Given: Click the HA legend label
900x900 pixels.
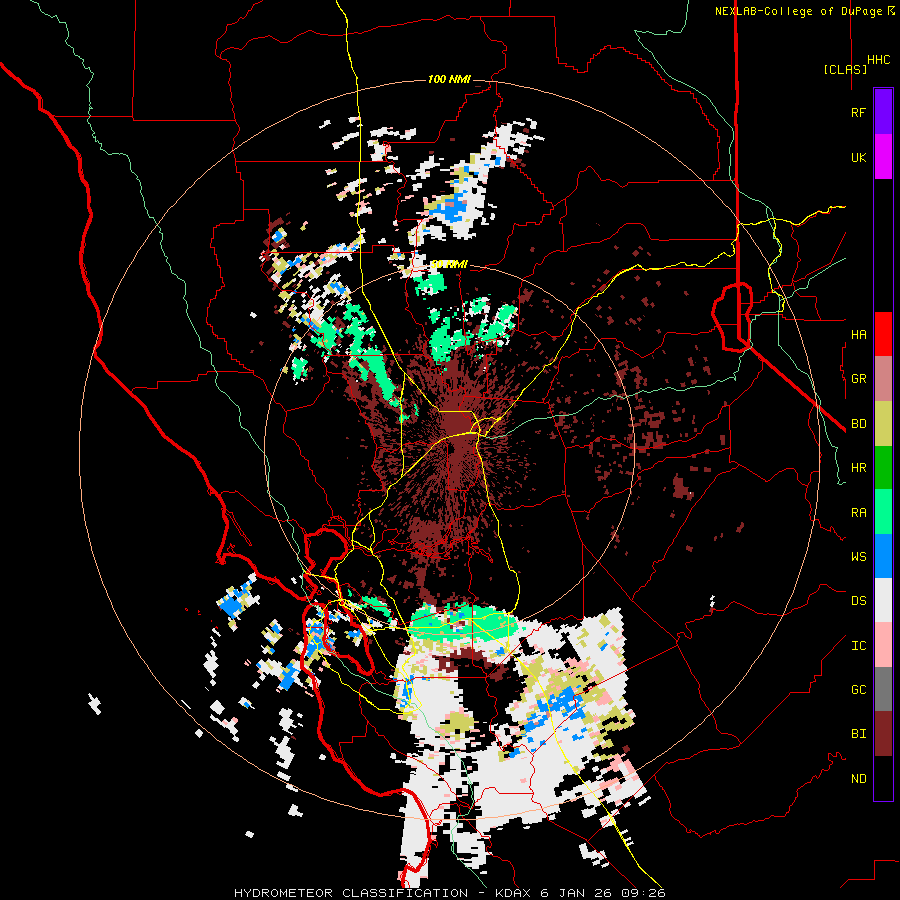Looking at the screenshot, I should click(x=858, y=335).
